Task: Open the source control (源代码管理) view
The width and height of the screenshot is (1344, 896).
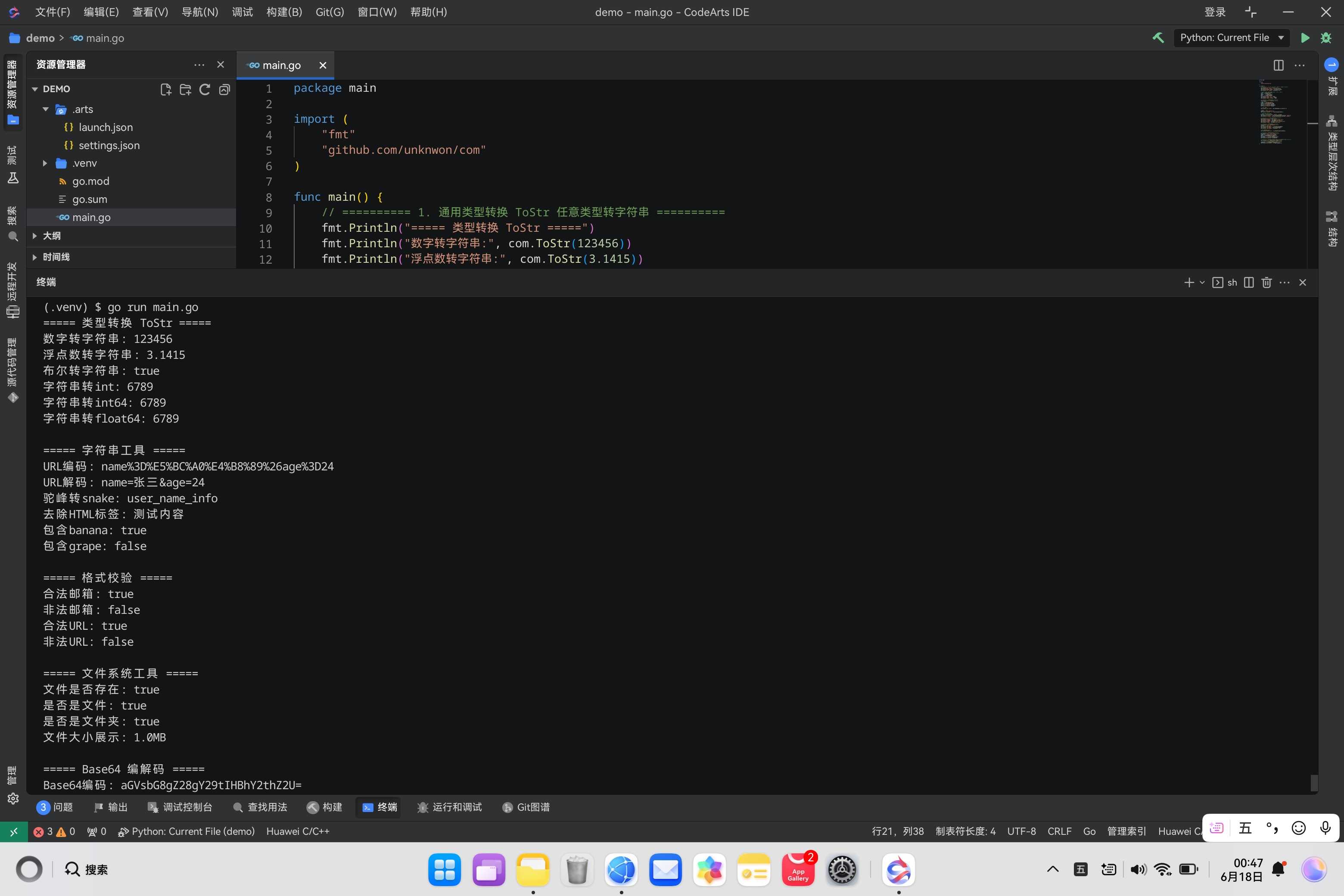Action: [12, 370]
